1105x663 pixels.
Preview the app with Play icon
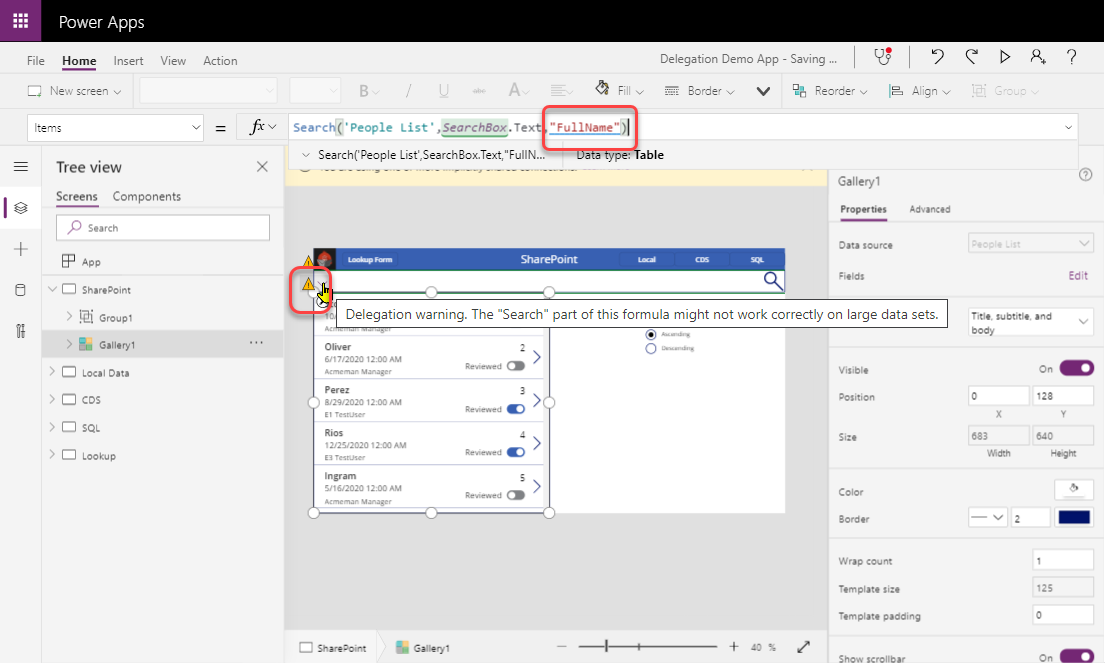1005,57
